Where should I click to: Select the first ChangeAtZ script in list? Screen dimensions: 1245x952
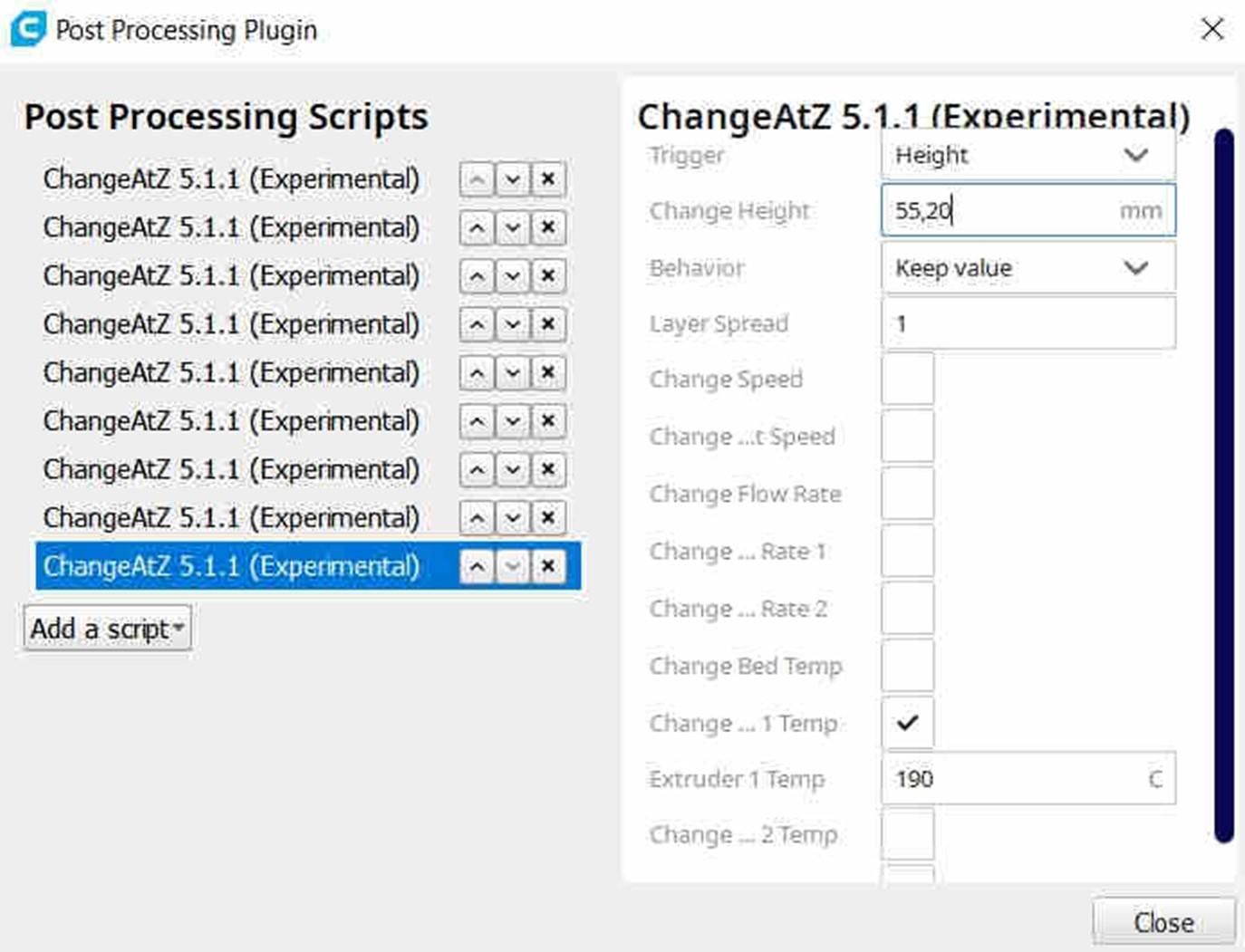[x=231, y=179]
